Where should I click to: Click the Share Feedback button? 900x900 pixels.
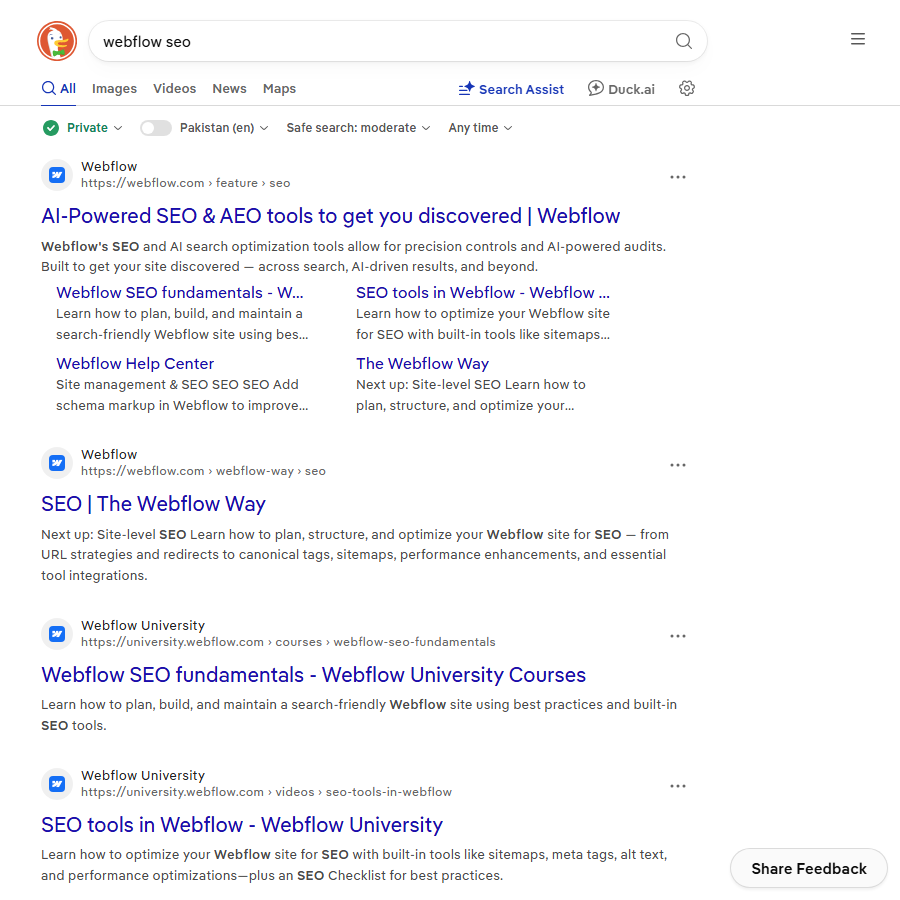tap(809, 868)
